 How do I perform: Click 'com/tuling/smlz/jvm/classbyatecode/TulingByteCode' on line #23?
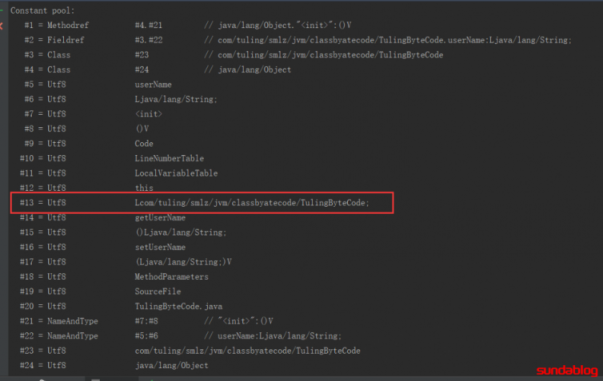click(x=247, y=351)
